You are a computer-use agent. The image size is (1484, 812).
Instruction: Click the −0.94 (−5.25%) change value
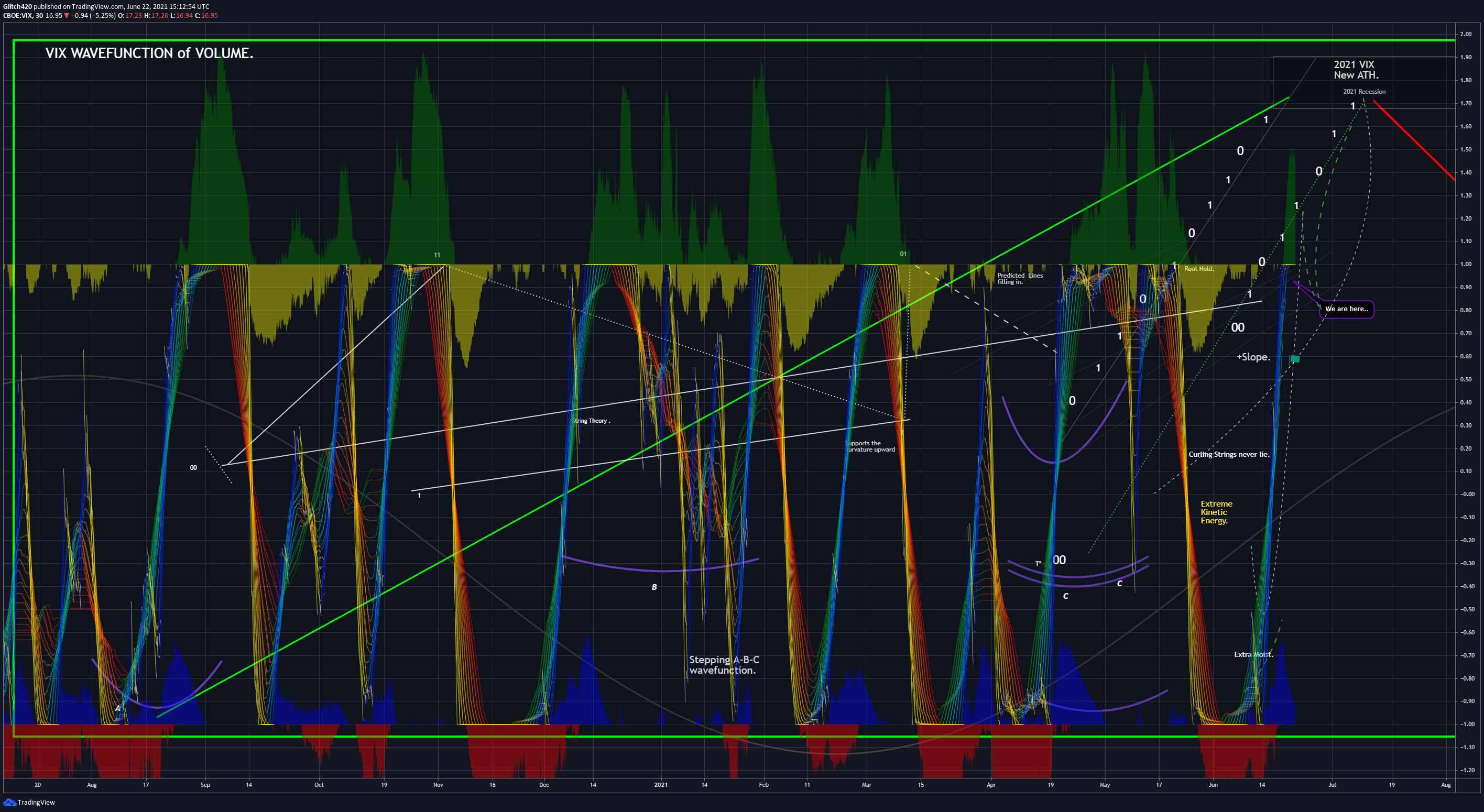click(x=93, y=16)
